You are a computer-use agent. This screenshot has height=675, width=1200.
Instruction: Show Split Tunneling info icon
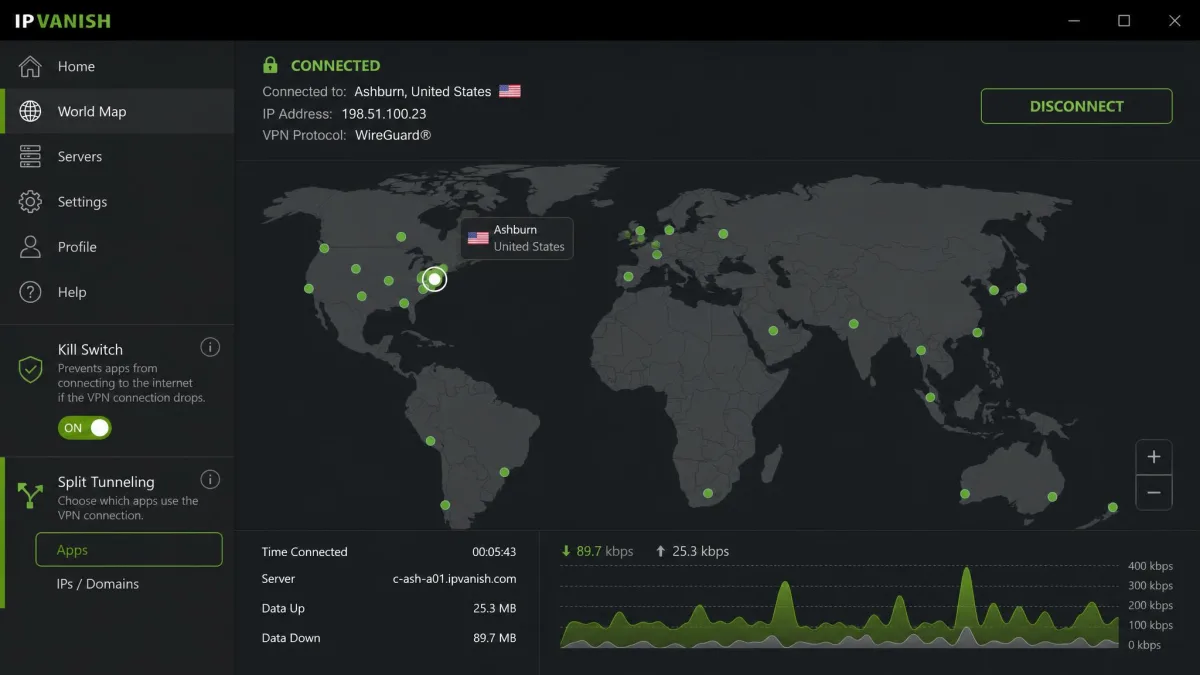click(x=210, y=479)
